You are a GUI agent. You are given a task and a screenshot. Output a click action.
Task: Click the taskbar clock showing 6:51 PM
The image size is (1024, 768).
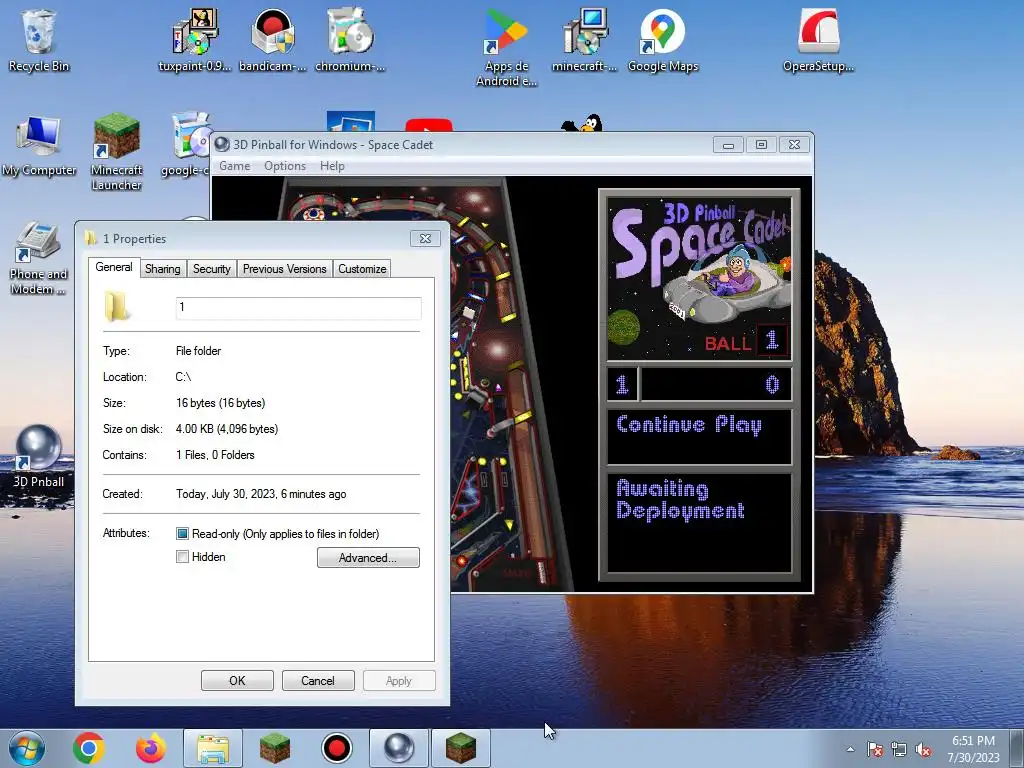point(973,748)
